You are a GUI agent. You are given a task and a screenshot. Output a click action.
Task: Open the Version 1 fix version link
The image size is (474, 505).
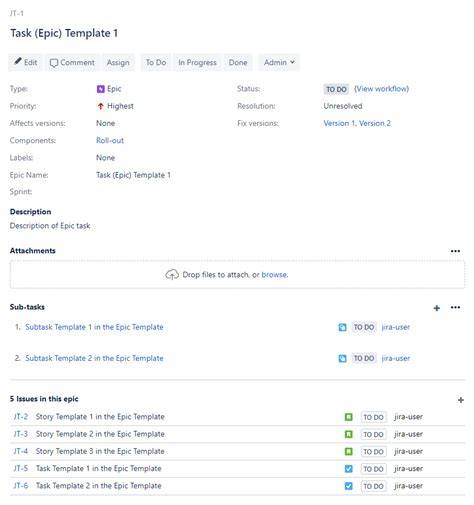(x=338, y=123)
